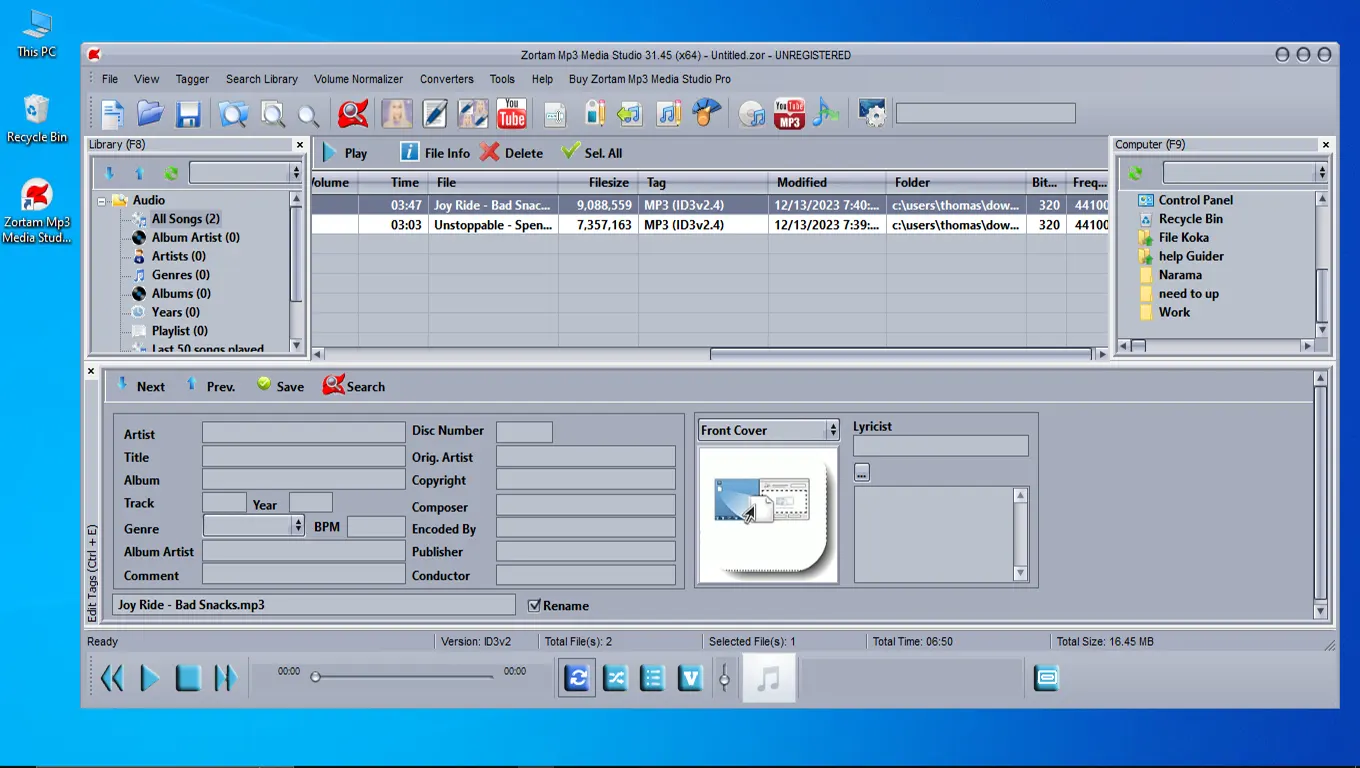This screenshot has width=1360, height=768.
Task: Click the Open folder toolbar icon
Action: click(150, 114)
